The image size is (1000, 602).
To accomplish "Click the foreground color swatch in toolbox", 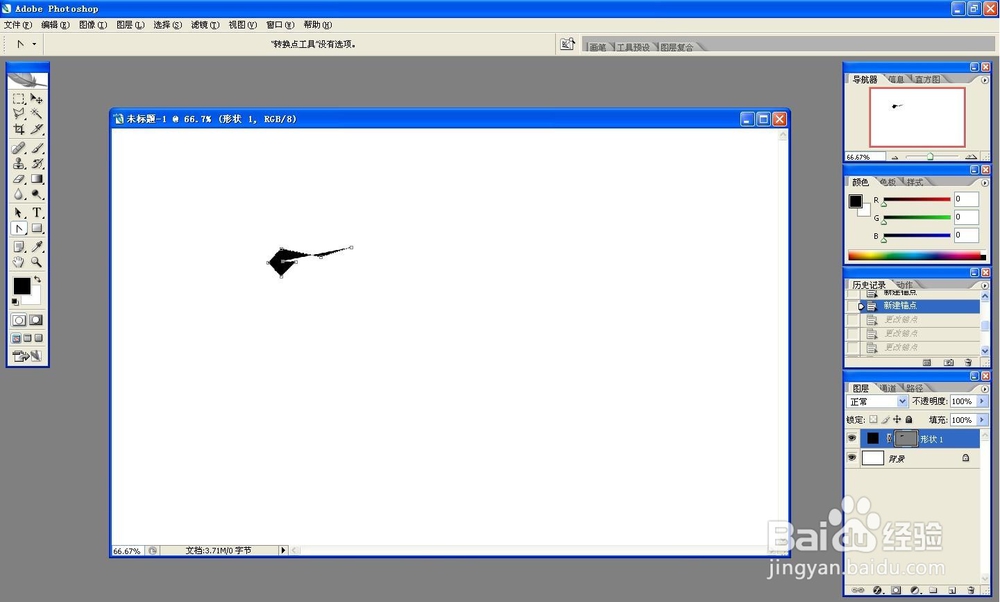I will click(x=22, y=286).
